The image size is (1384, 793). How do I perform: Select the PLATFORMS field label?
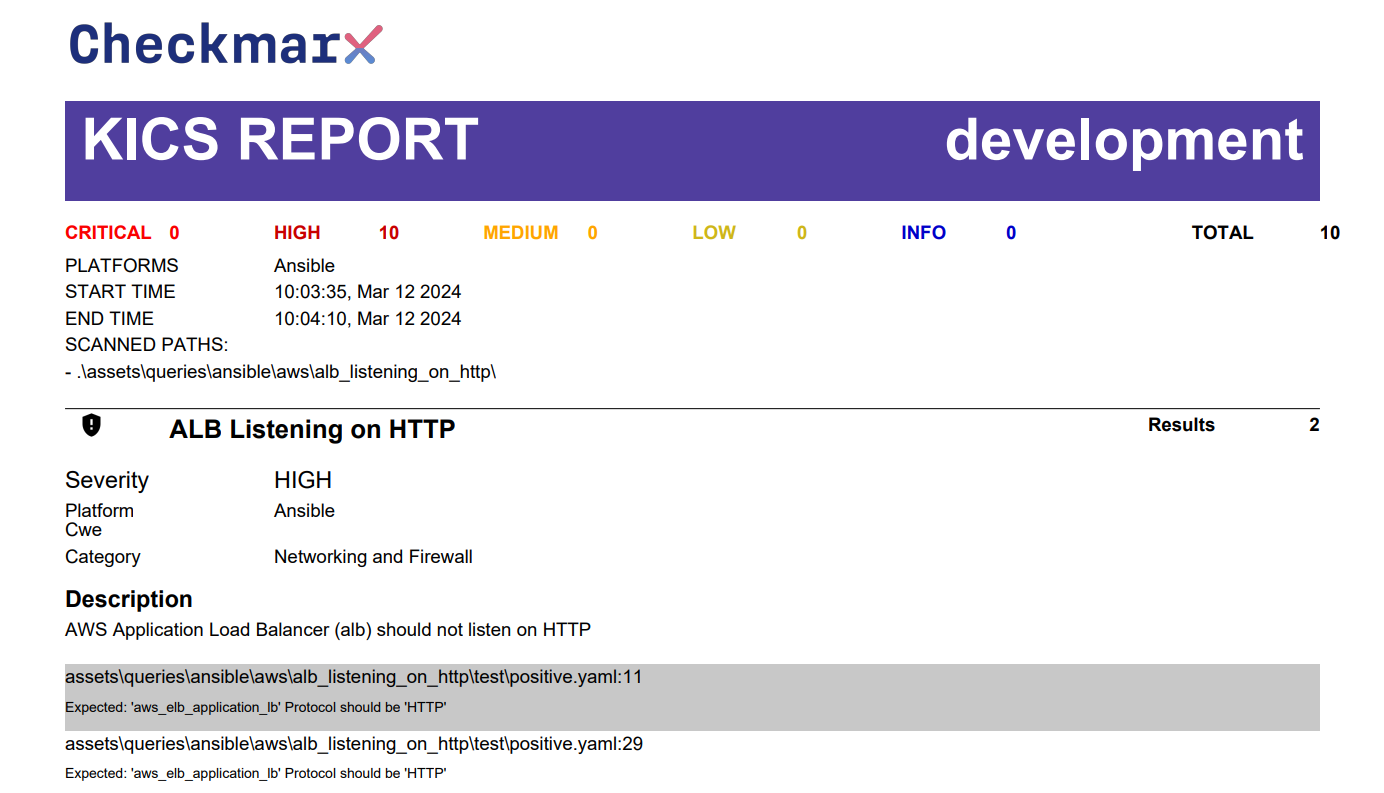coord(122,266)
